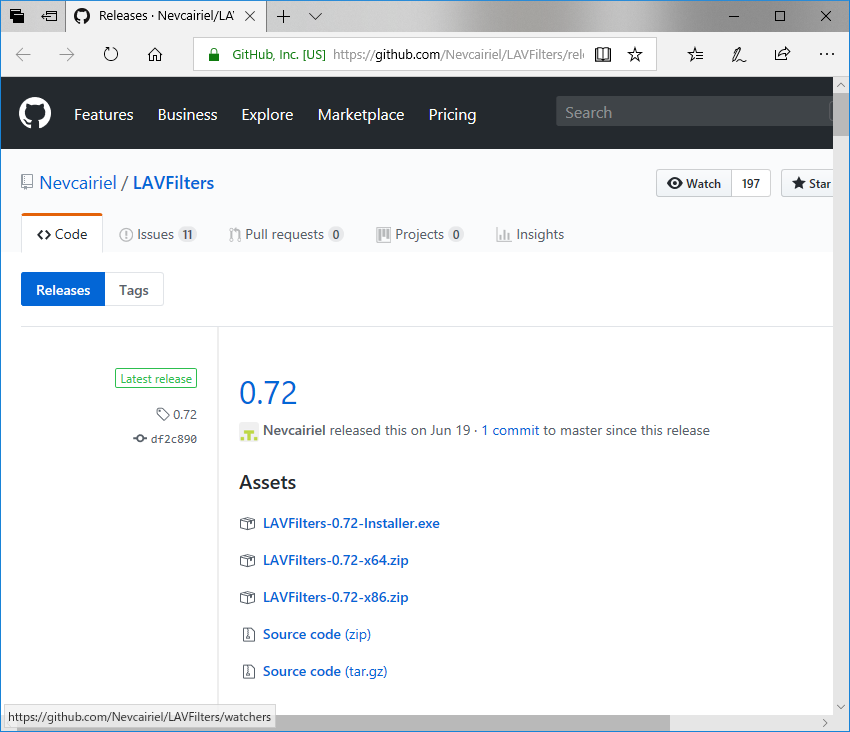Image resolution: width=850 pixels, height=732 pixels.
Task: Open the 1 commit link
Action: click(510, 431)
